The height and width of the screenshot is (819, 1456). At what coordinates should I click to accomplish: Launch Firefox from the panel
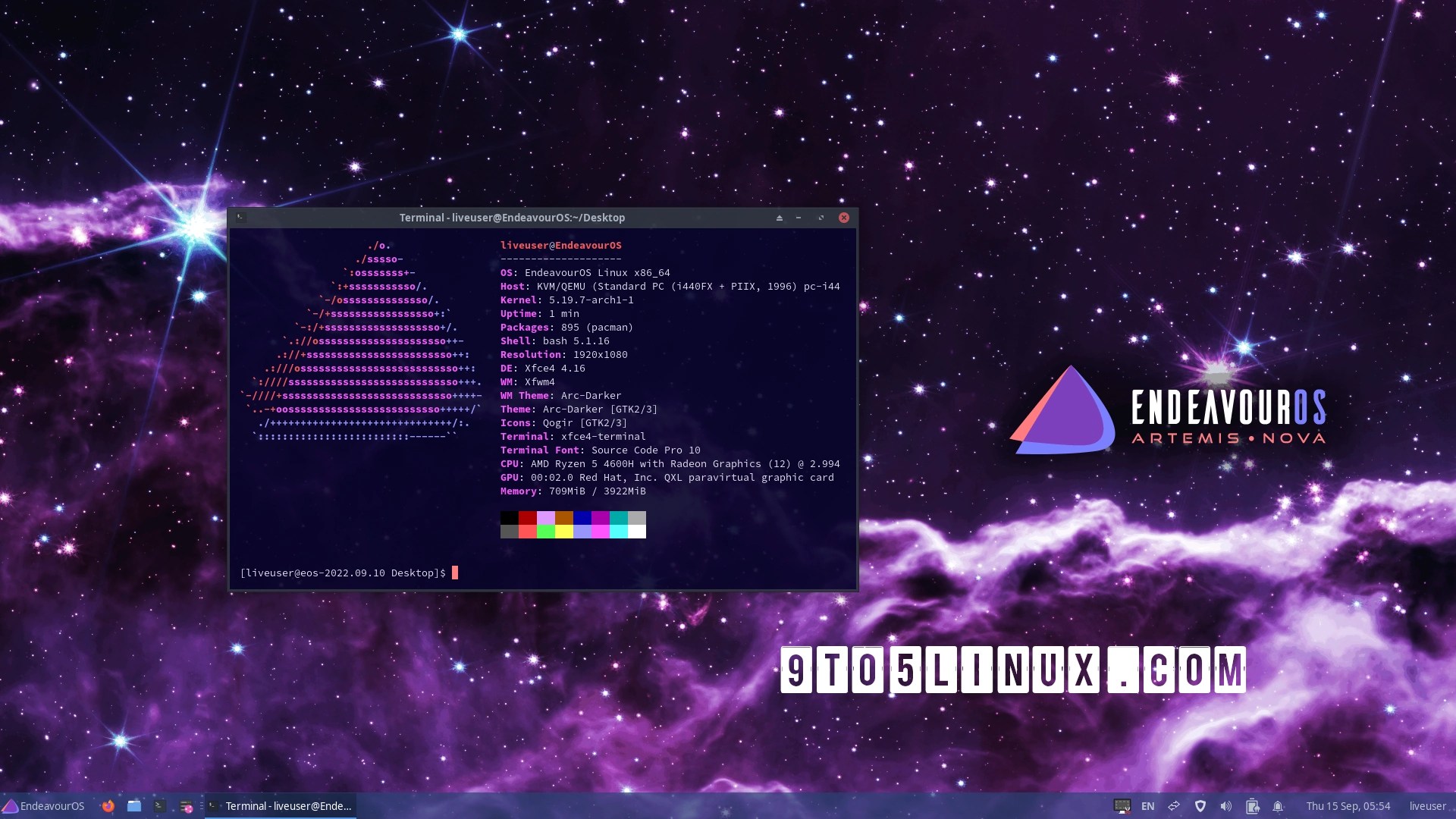(x=108, y=806)
